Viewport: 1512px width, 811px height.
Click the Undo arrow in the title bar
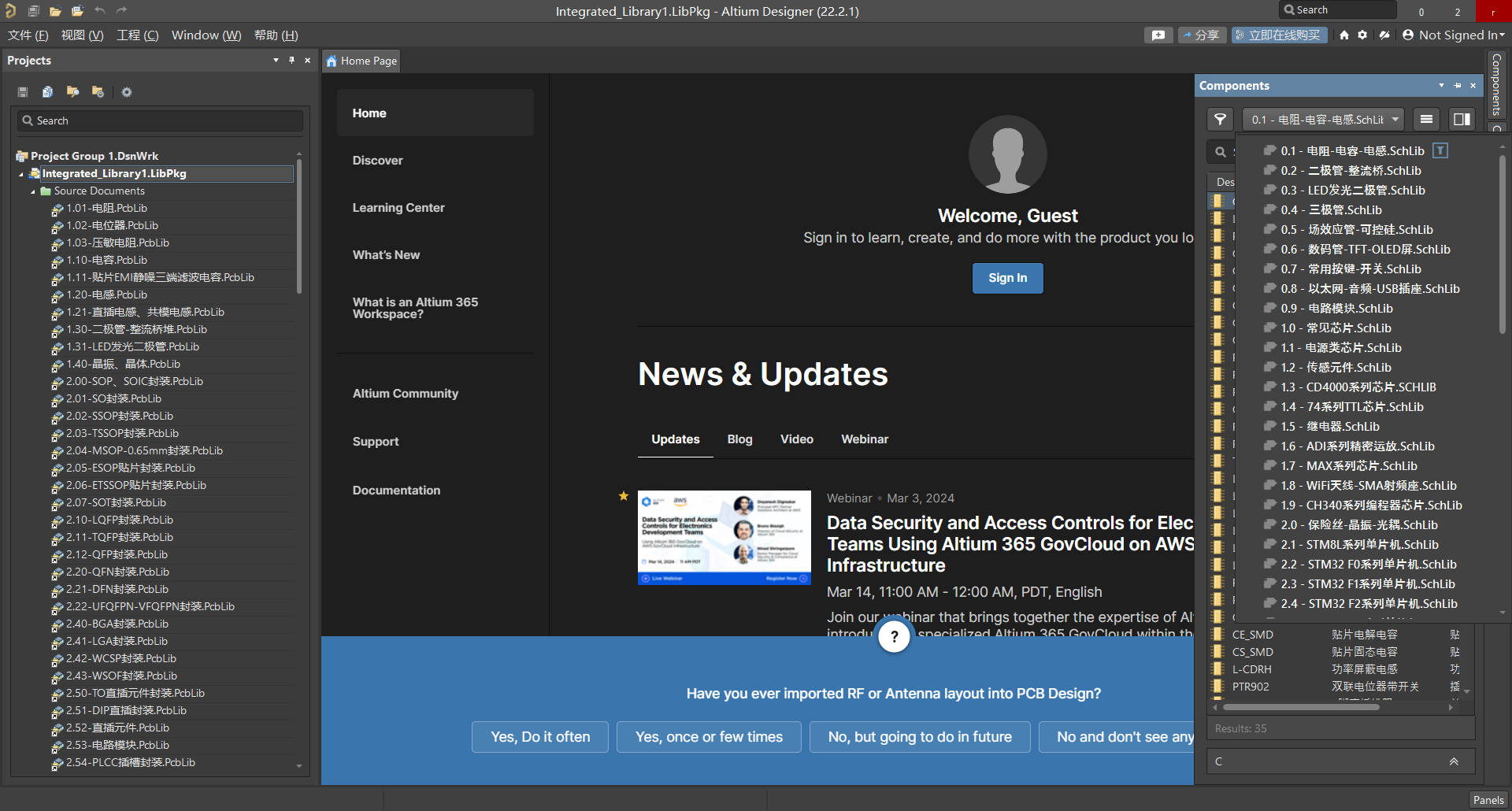coord(100,11)
